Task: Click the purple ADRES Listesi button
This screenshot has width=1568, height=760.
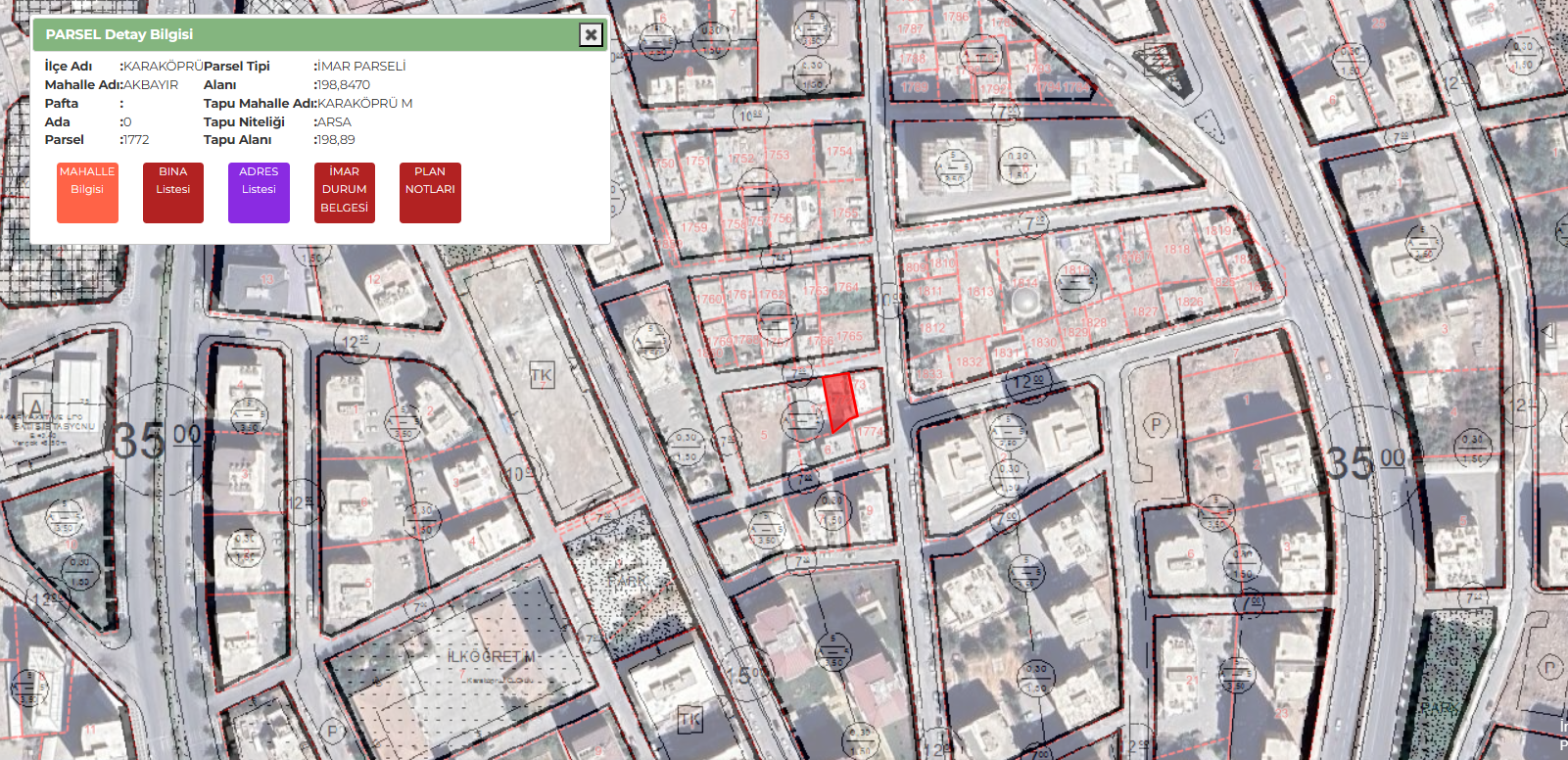Action: coord(259,192)
